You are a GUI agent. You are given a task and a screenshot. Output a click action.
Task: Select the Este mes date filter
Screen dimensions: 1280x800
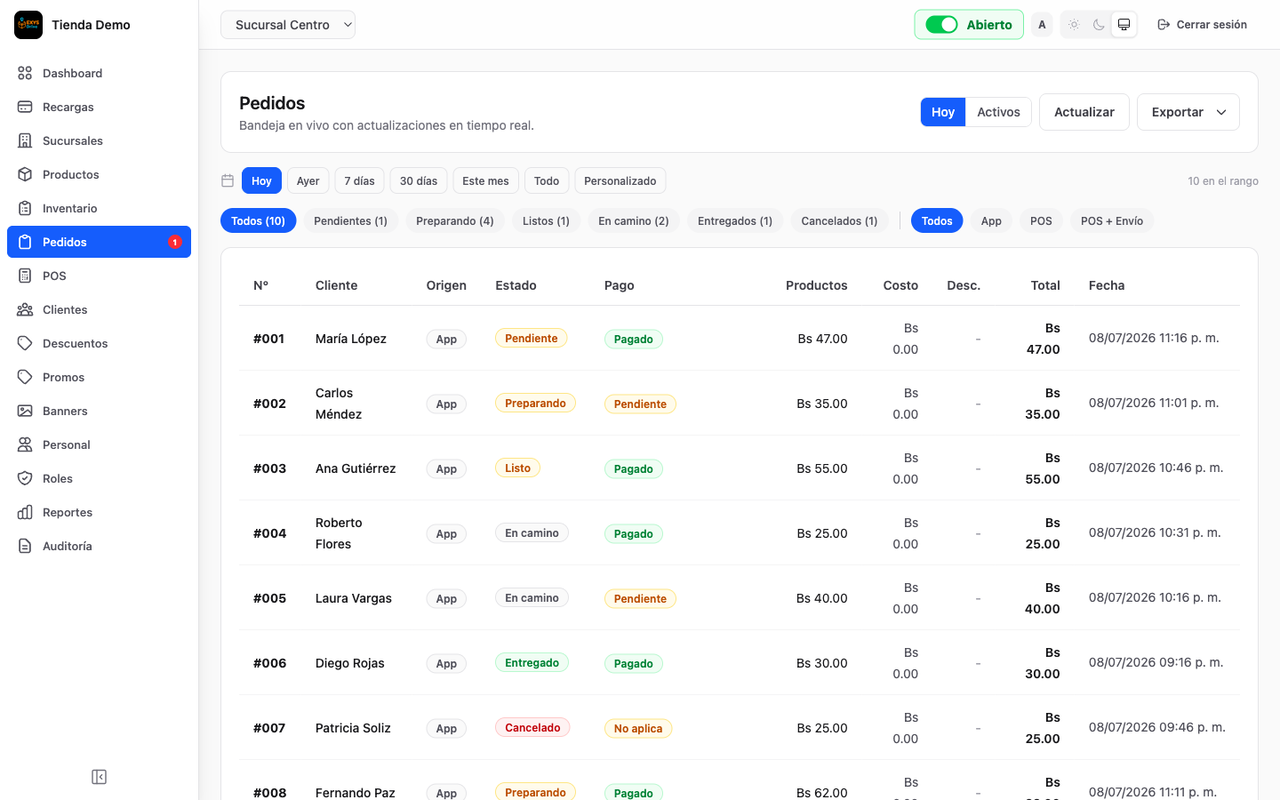(486, 181)
